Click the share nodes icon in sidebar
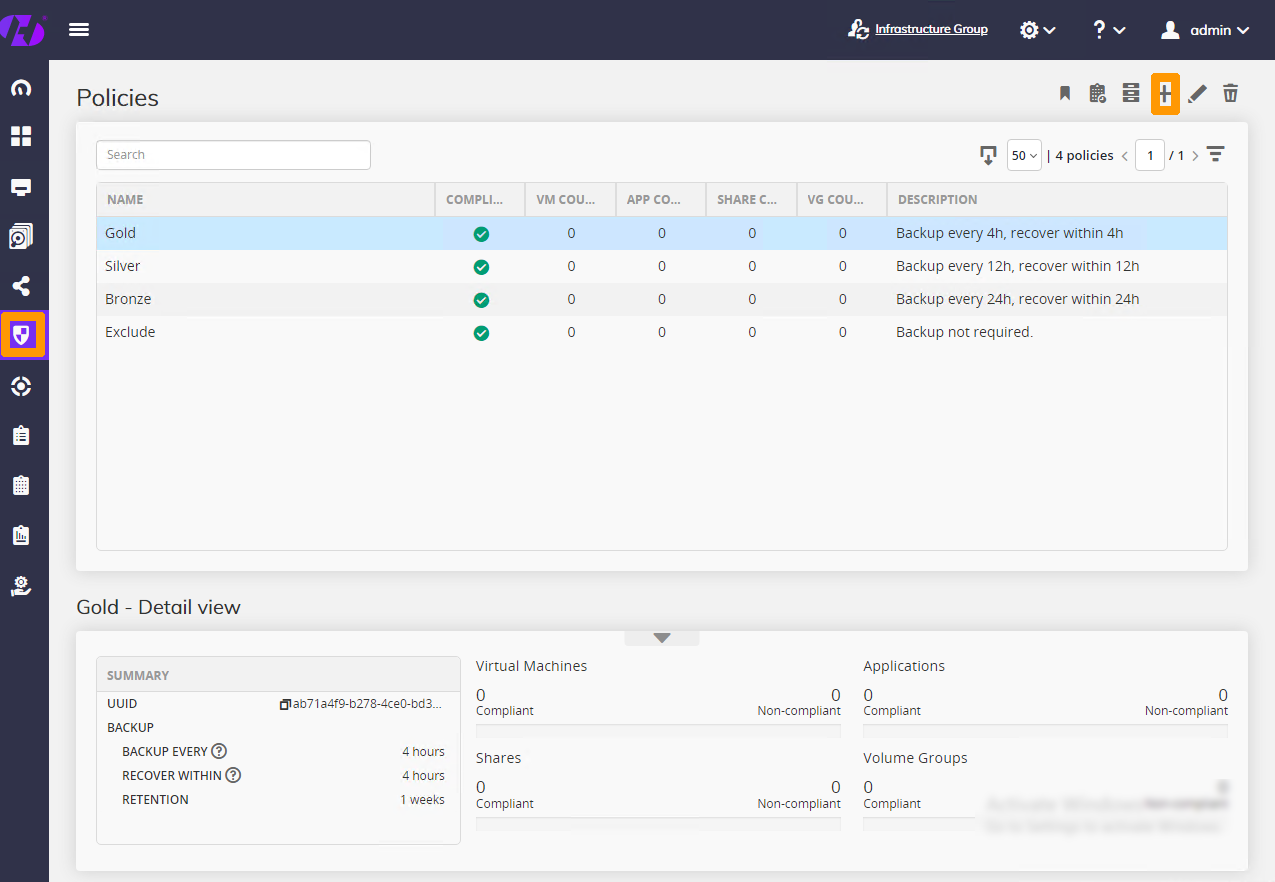Image resolution: width=1275 pixels, height=882 pixels. coord(21,286)
